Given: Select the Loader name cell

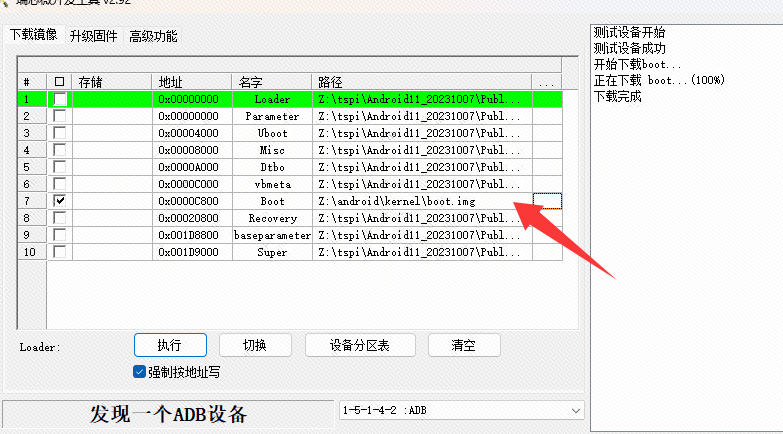Looking at the screenshot, I should pos(272,99).
